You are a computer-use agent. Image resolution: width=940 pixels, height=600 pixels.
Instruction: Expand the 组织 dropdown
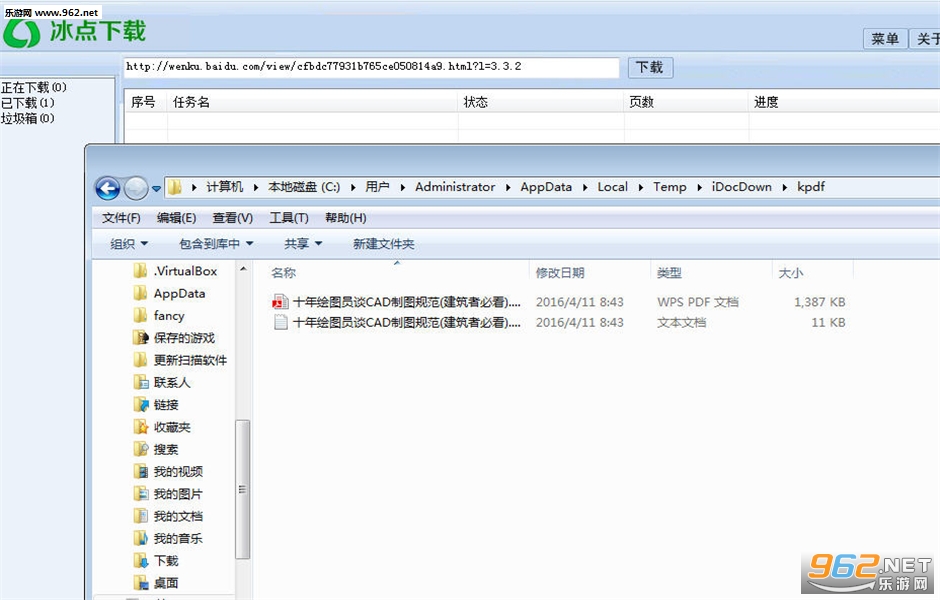pyautogui.click(x=129, y=244)
